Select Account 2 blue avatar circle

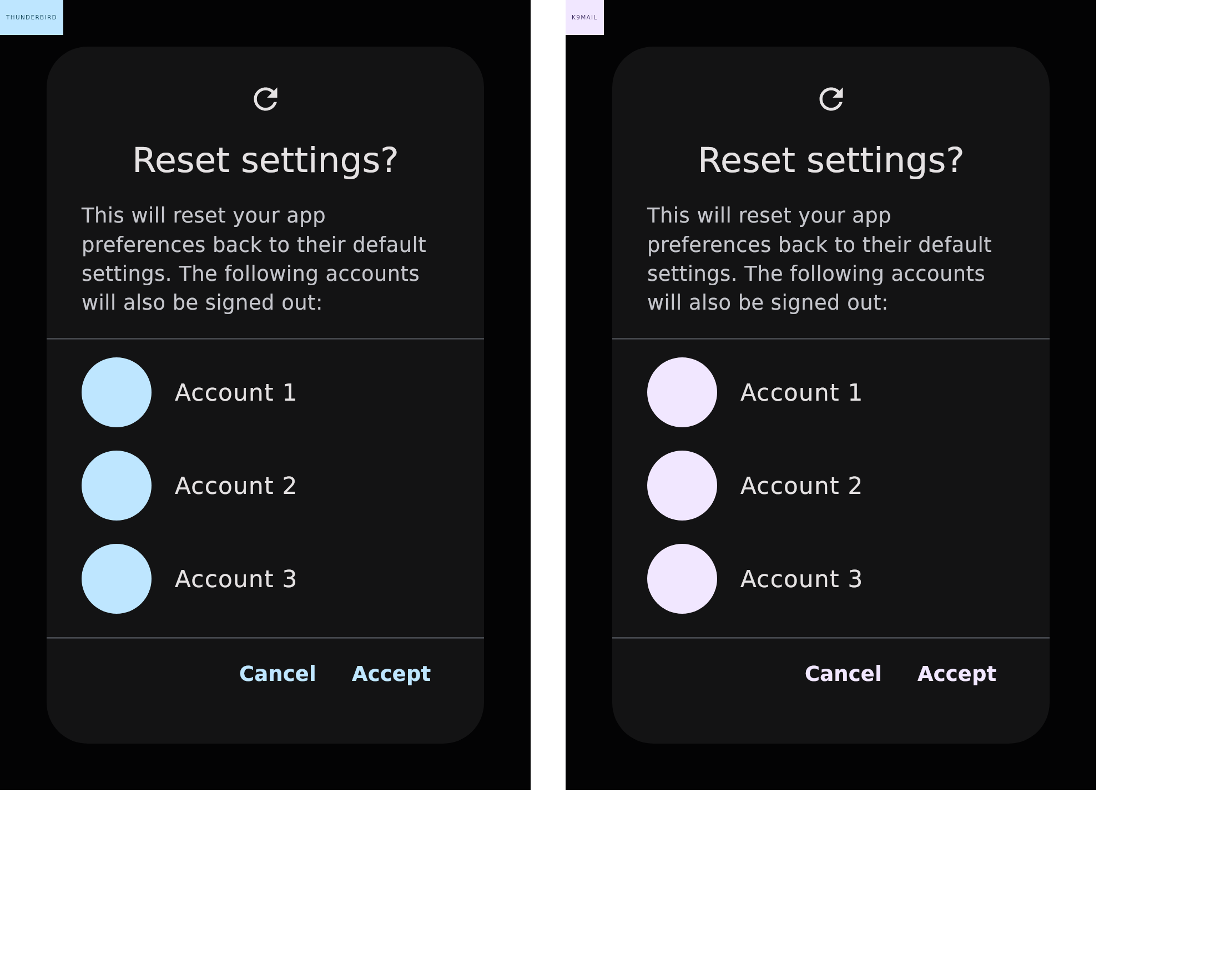[117, 485]
